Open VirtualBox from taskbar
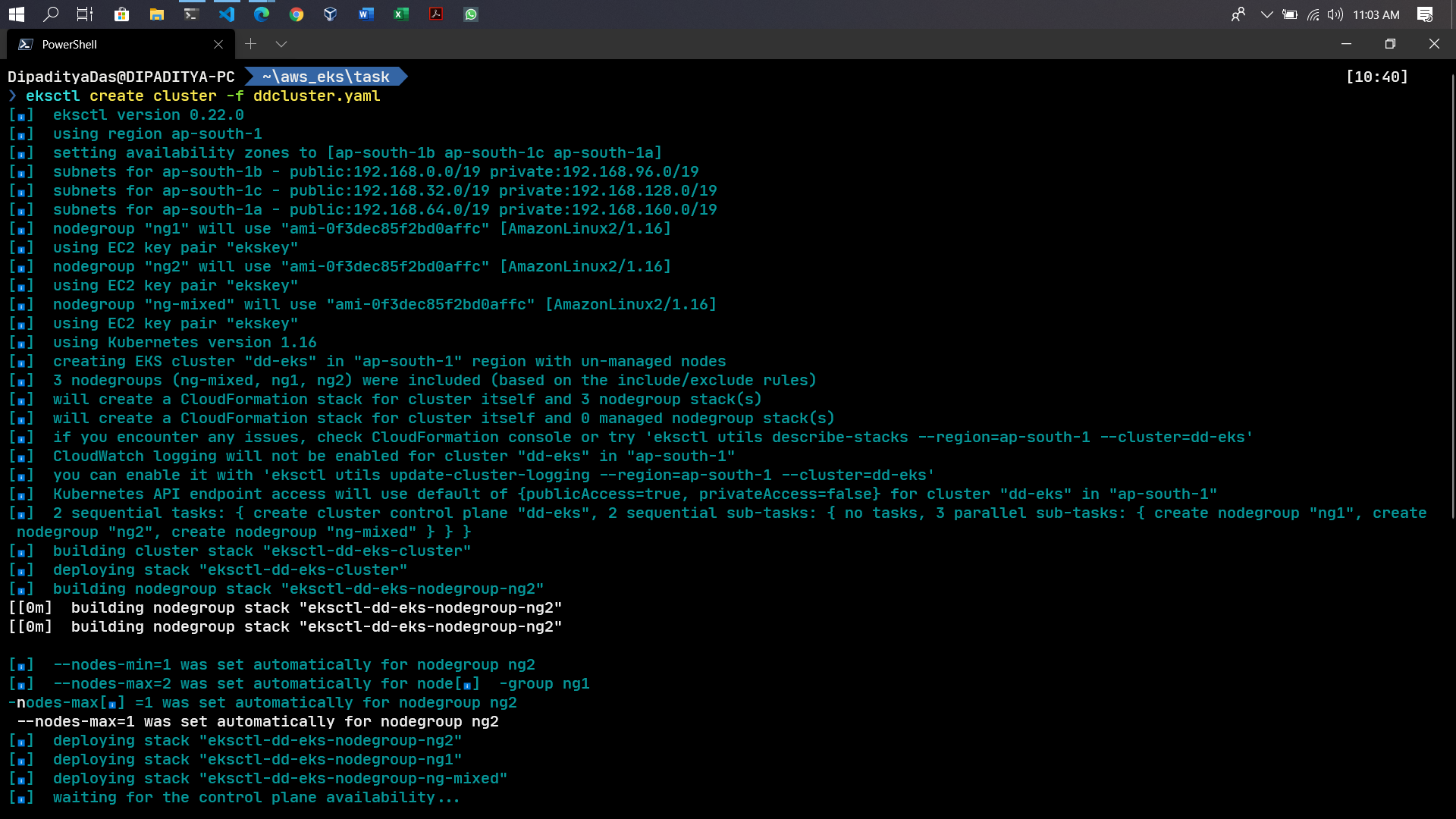 (x=330, y=14)
